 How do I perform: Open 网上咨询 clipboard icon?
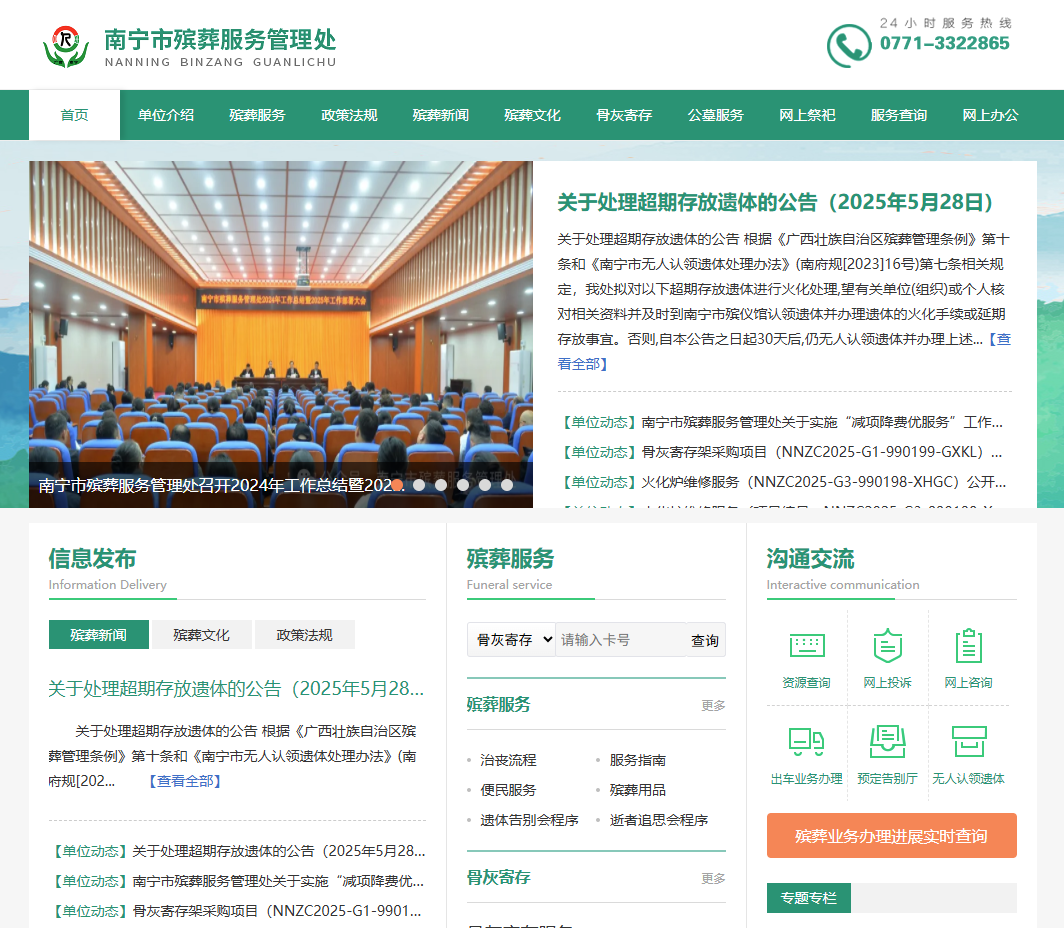pyautogui.click(x=968, y=646)
